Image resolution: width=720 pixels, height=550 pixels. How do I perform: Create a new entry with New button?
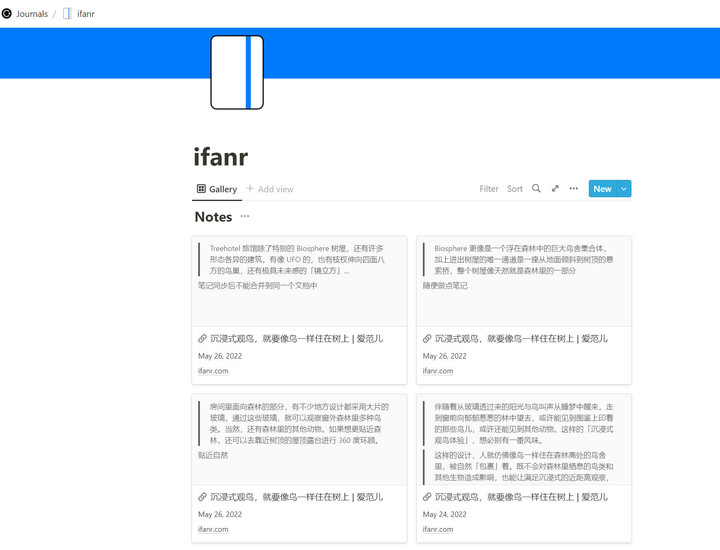pos(602,189)
